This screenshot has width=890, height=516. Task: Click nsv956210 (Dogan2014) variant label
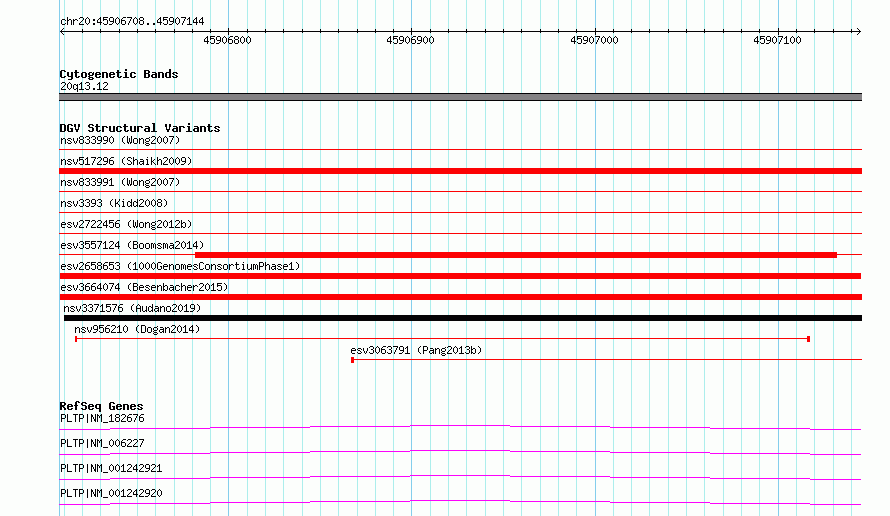point(137,329)
